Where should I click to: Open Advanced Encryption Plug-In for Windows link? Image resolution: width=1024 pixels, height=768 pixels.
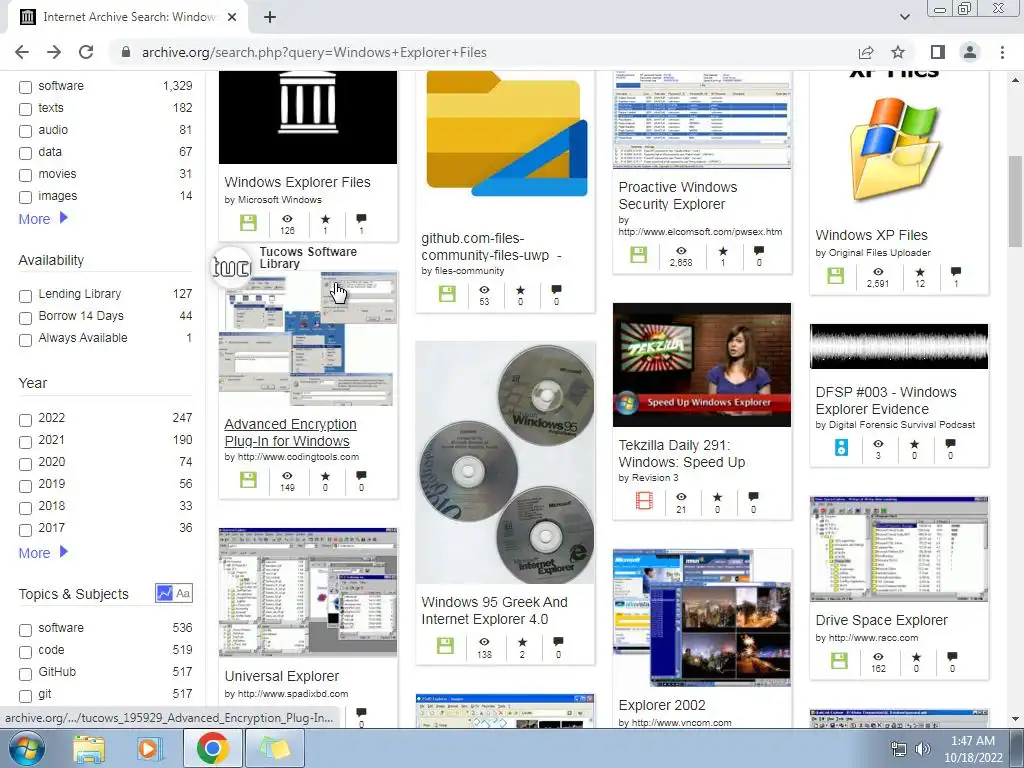290,432
